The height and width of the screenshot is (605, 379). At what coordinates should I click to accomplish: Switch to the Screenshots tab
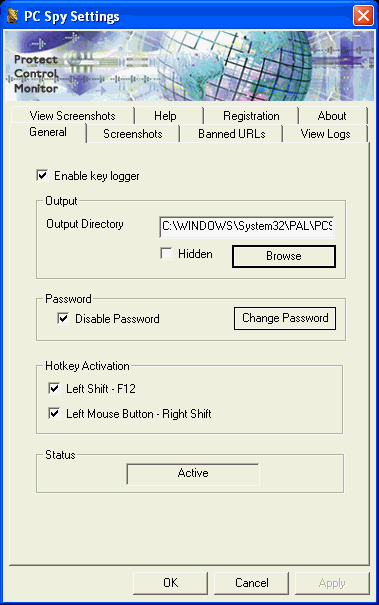click(133, 134)
